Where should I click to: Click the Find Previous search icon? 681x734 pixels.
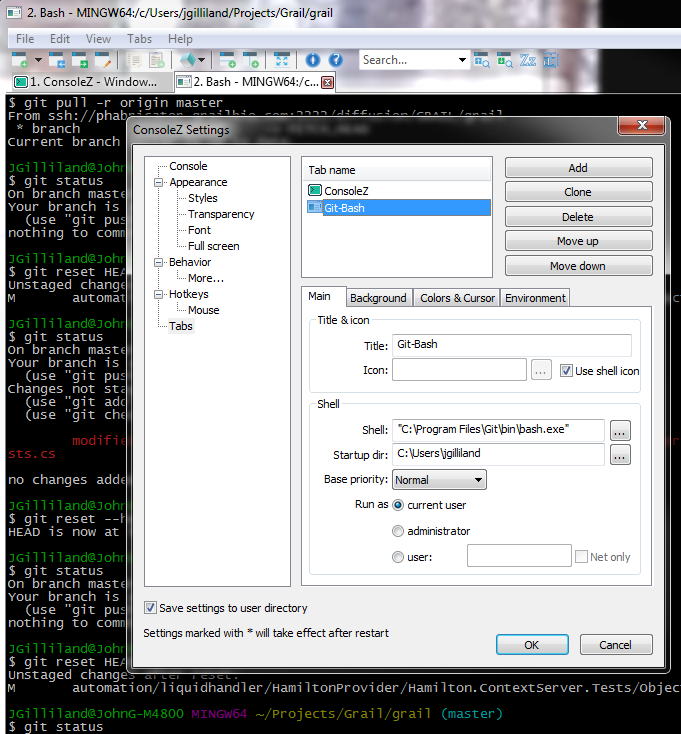[x=482, y=60]
